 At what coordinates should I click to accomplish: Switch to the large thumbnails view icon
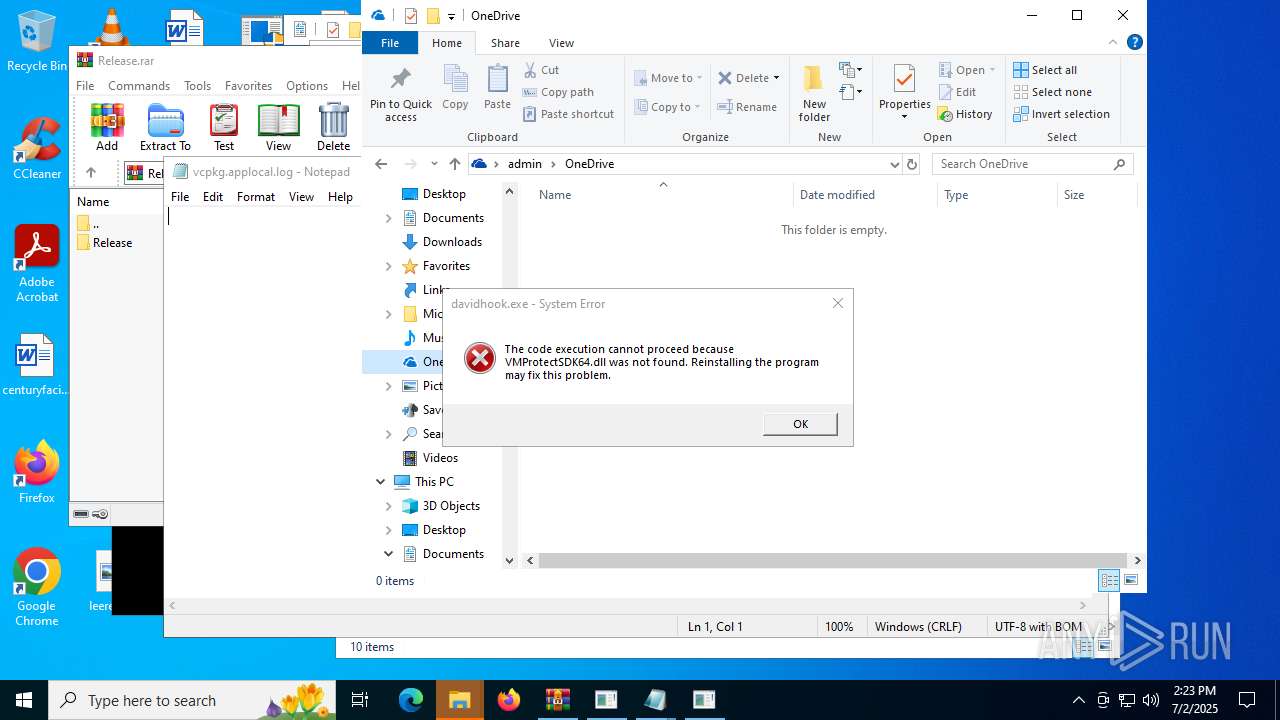[x=1131, y=580]
